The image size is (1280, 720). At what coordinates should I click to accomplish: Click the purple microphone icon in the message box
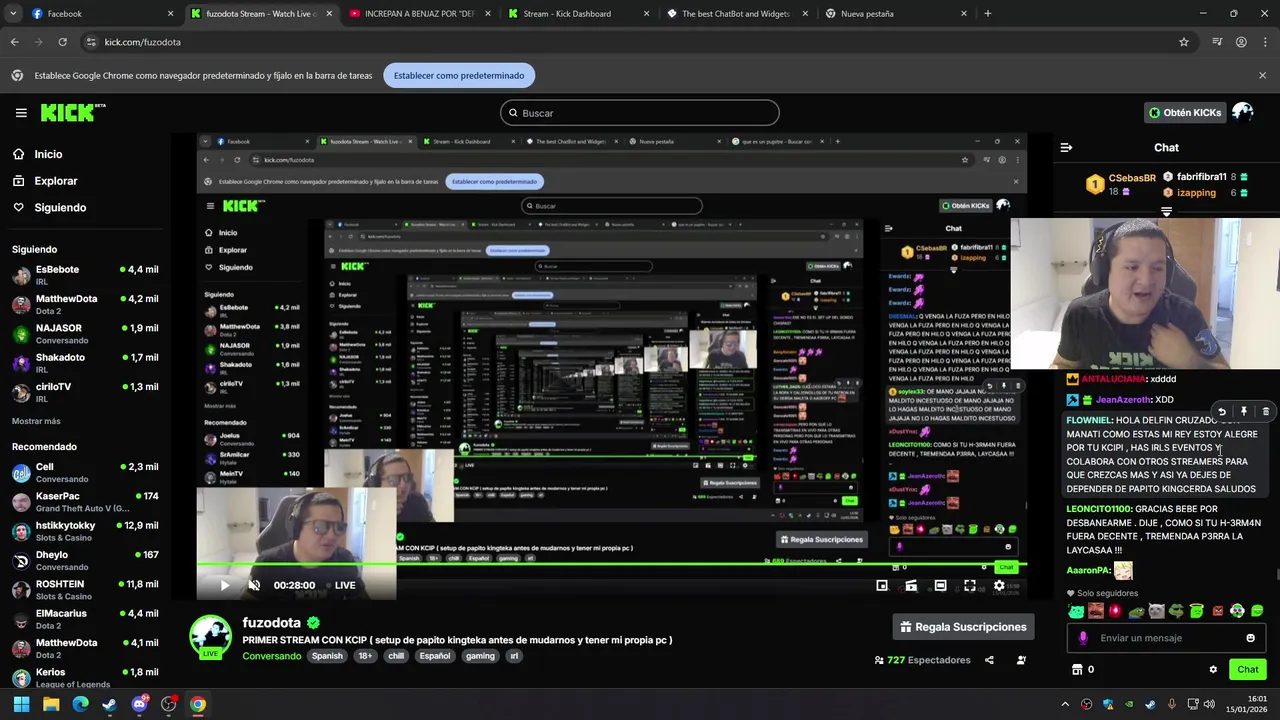pos(1083,638)
